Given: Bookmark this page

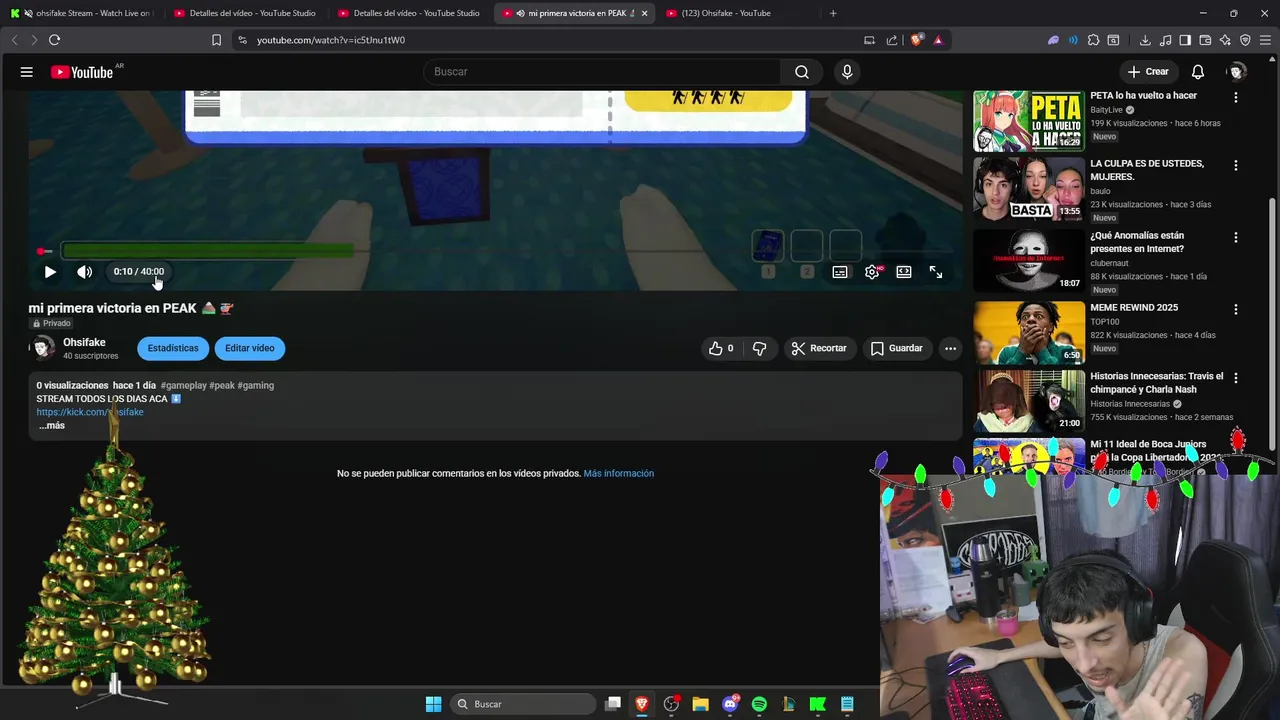Looking at the screenshot, I should [x=216, y=40].
